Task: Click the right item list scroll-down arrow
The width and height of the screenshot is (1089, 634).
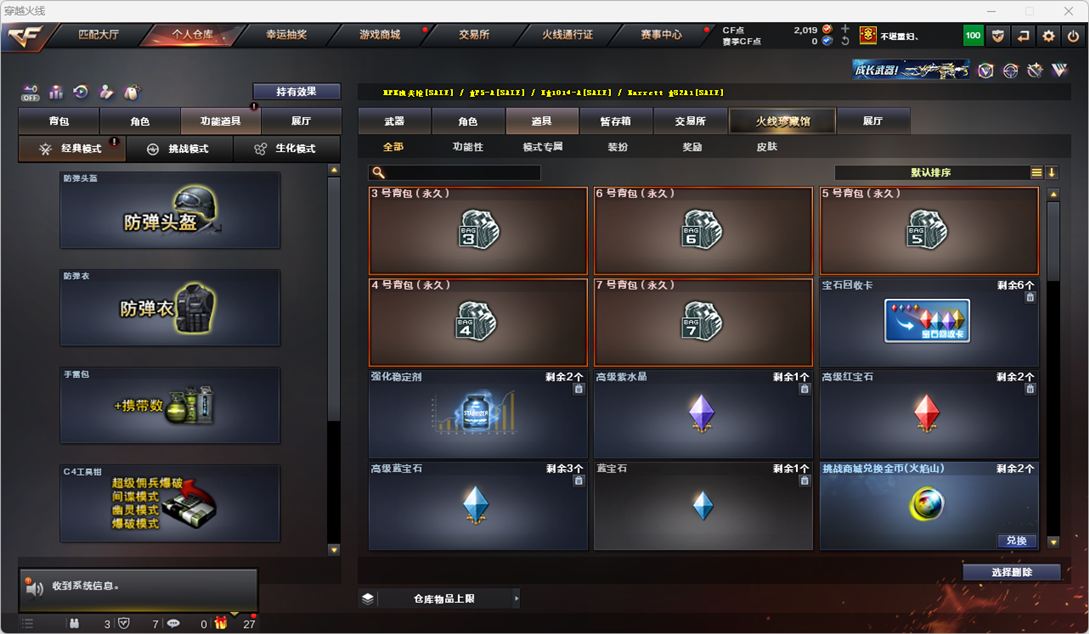Action: 1054,542
